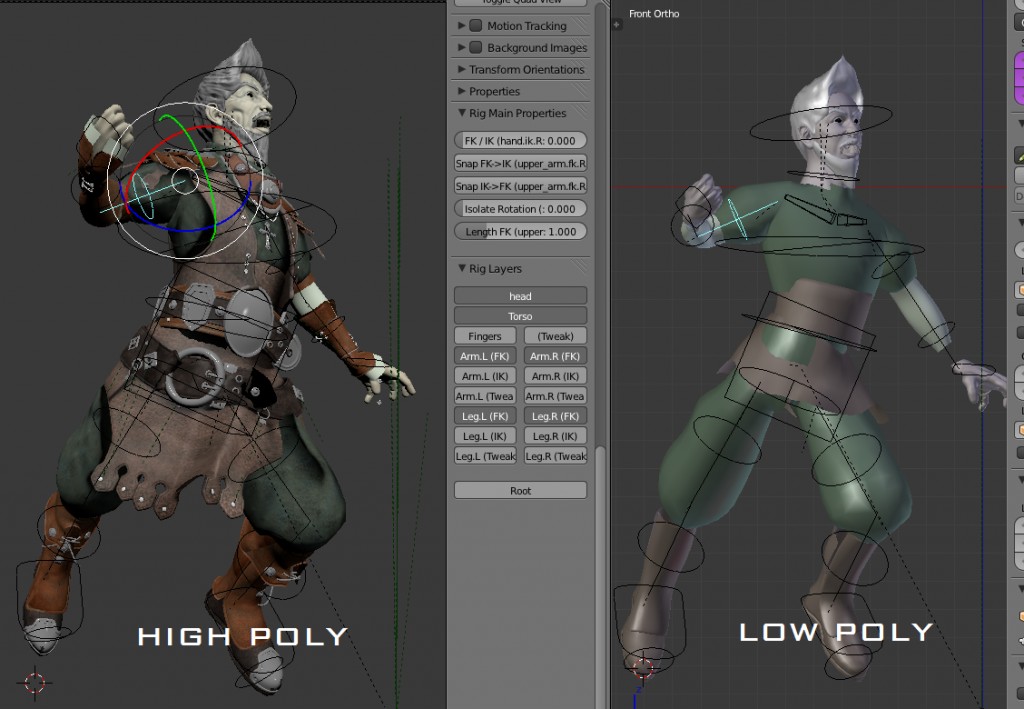Show the head rig layer
1024x709 pixels.
coord(520,295)
